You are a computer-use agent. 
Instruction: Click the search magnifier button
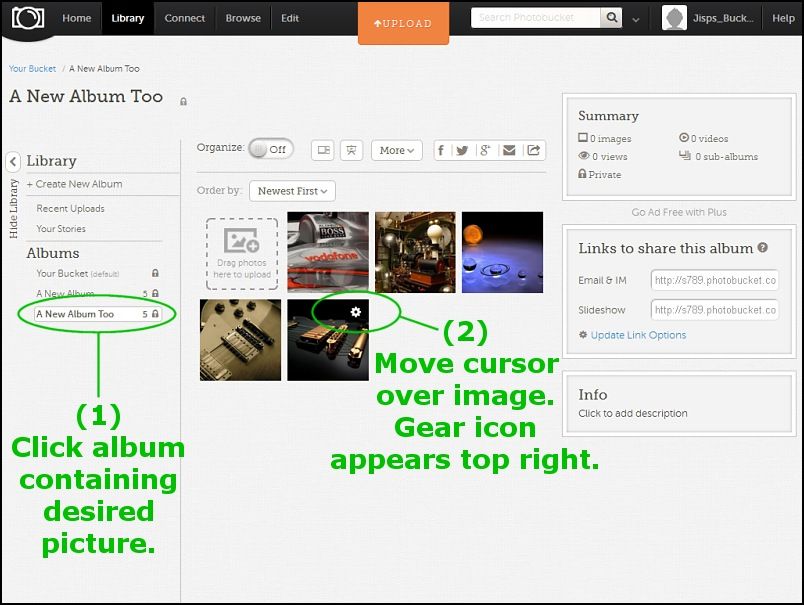point(612,18)
